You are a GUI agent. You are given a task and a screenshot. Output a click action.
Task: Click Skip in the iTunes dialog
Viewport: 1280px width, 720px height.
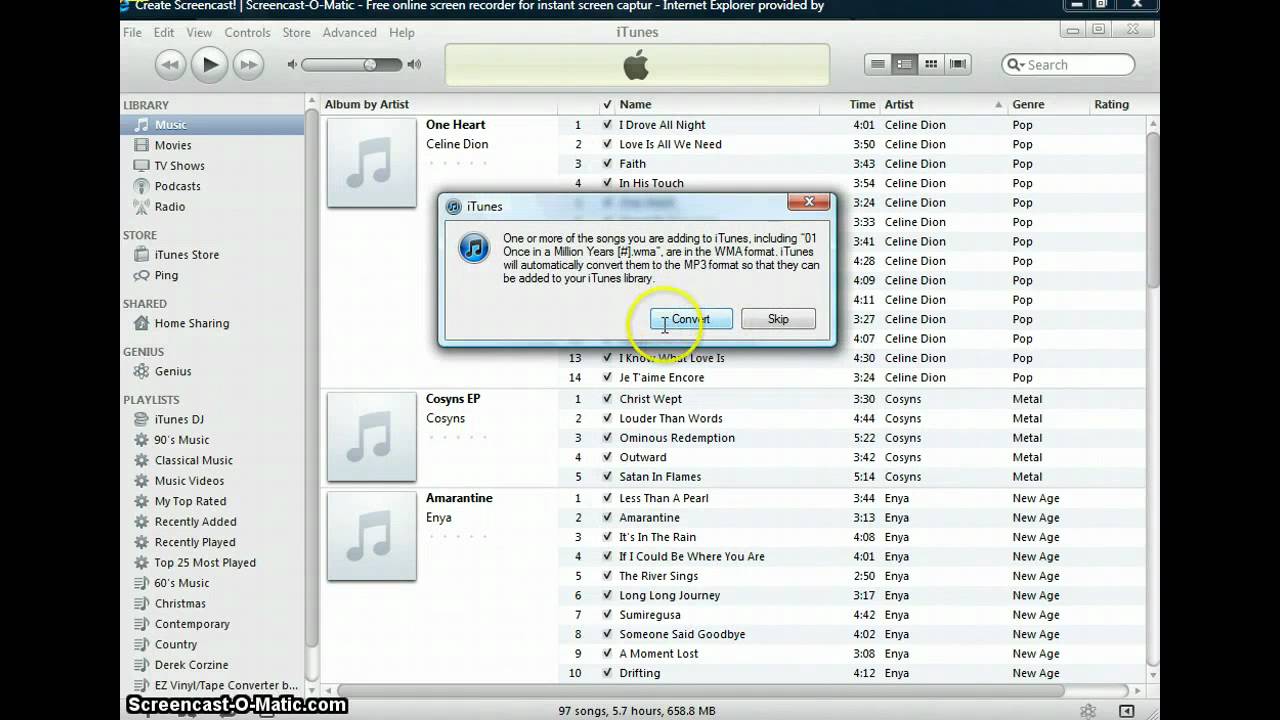tap(778, 319)
